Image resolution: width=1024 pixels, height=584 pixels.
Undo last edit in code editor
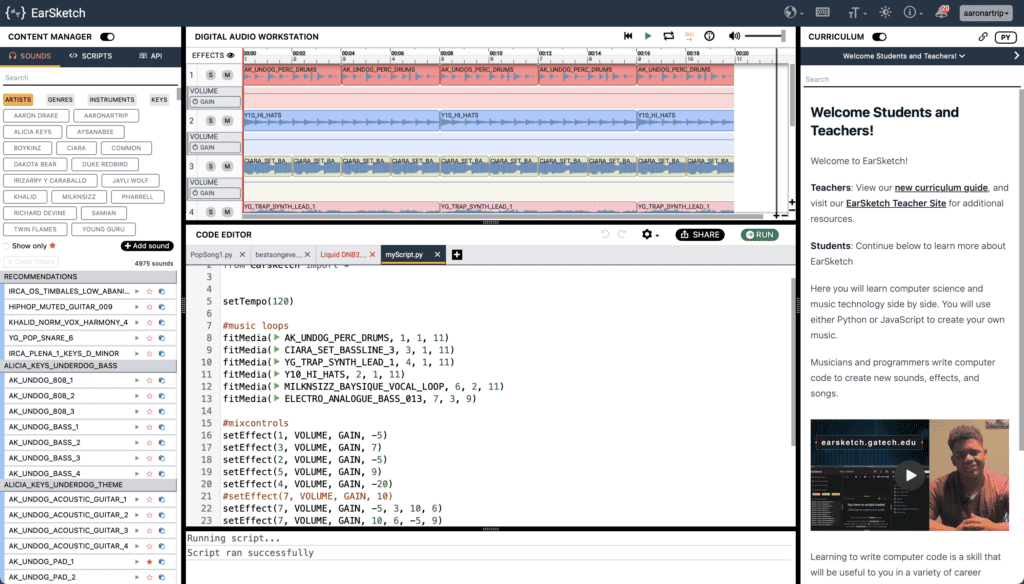605,235
